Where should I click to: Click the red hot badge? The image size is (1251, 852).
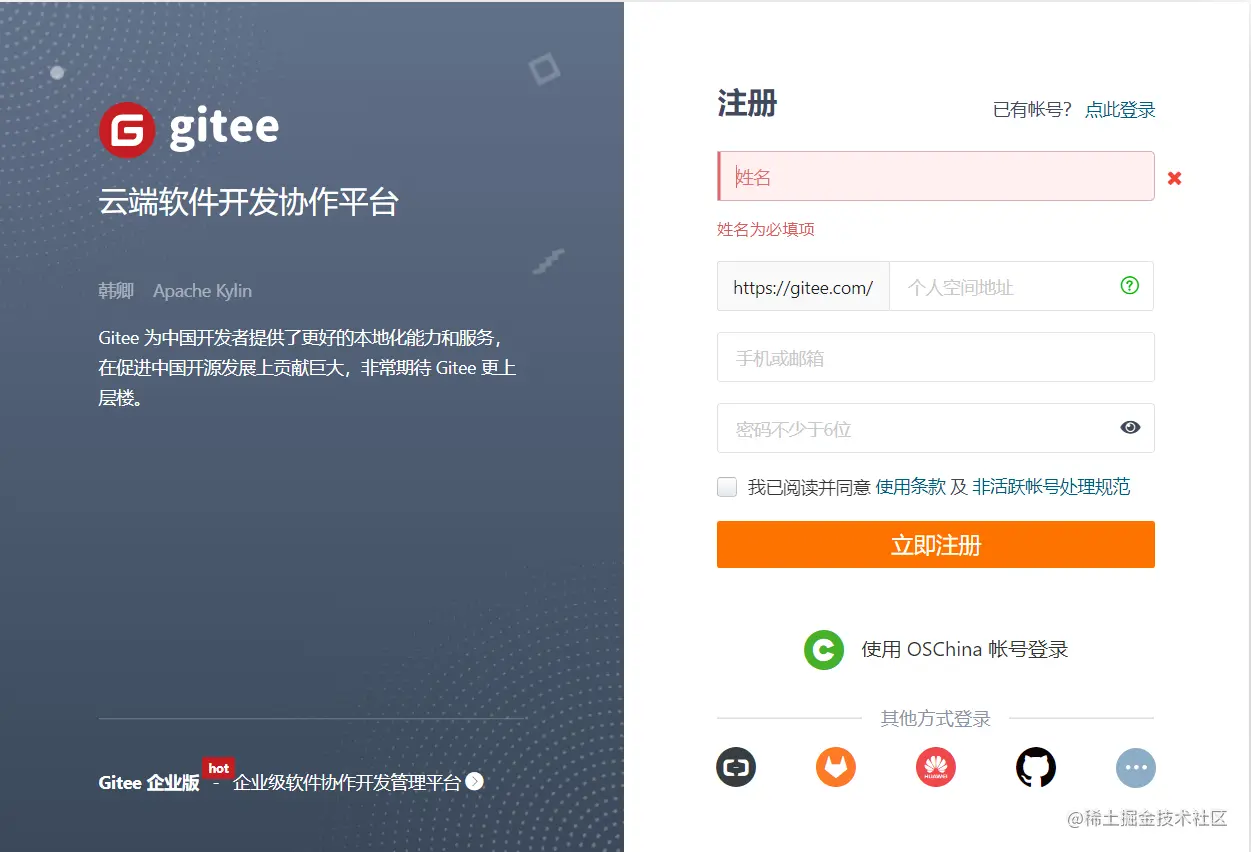click(x=219, y=768)
